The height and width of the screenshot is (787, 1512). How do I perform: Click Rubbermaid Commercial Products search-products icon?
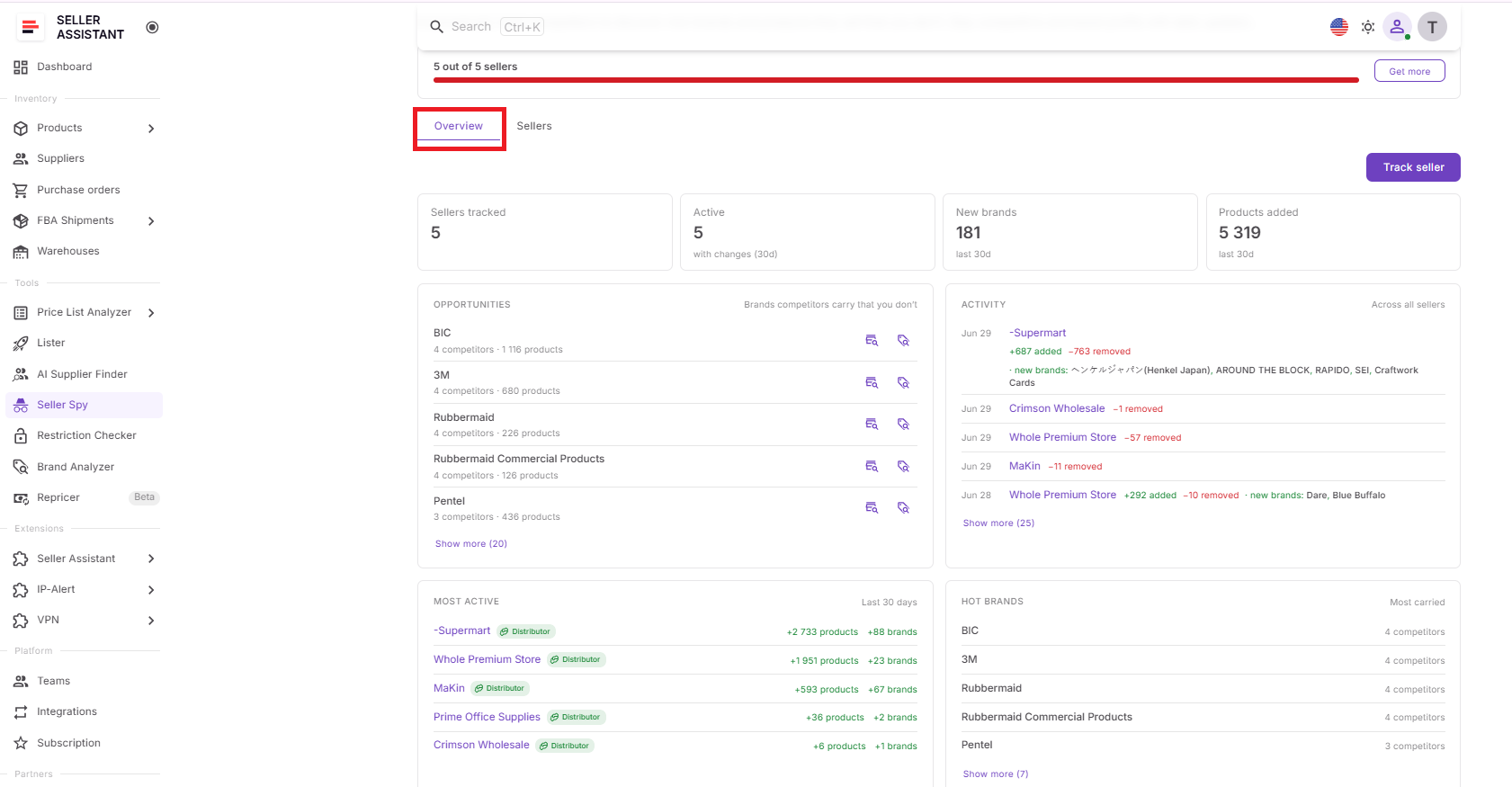coord(872,466)
